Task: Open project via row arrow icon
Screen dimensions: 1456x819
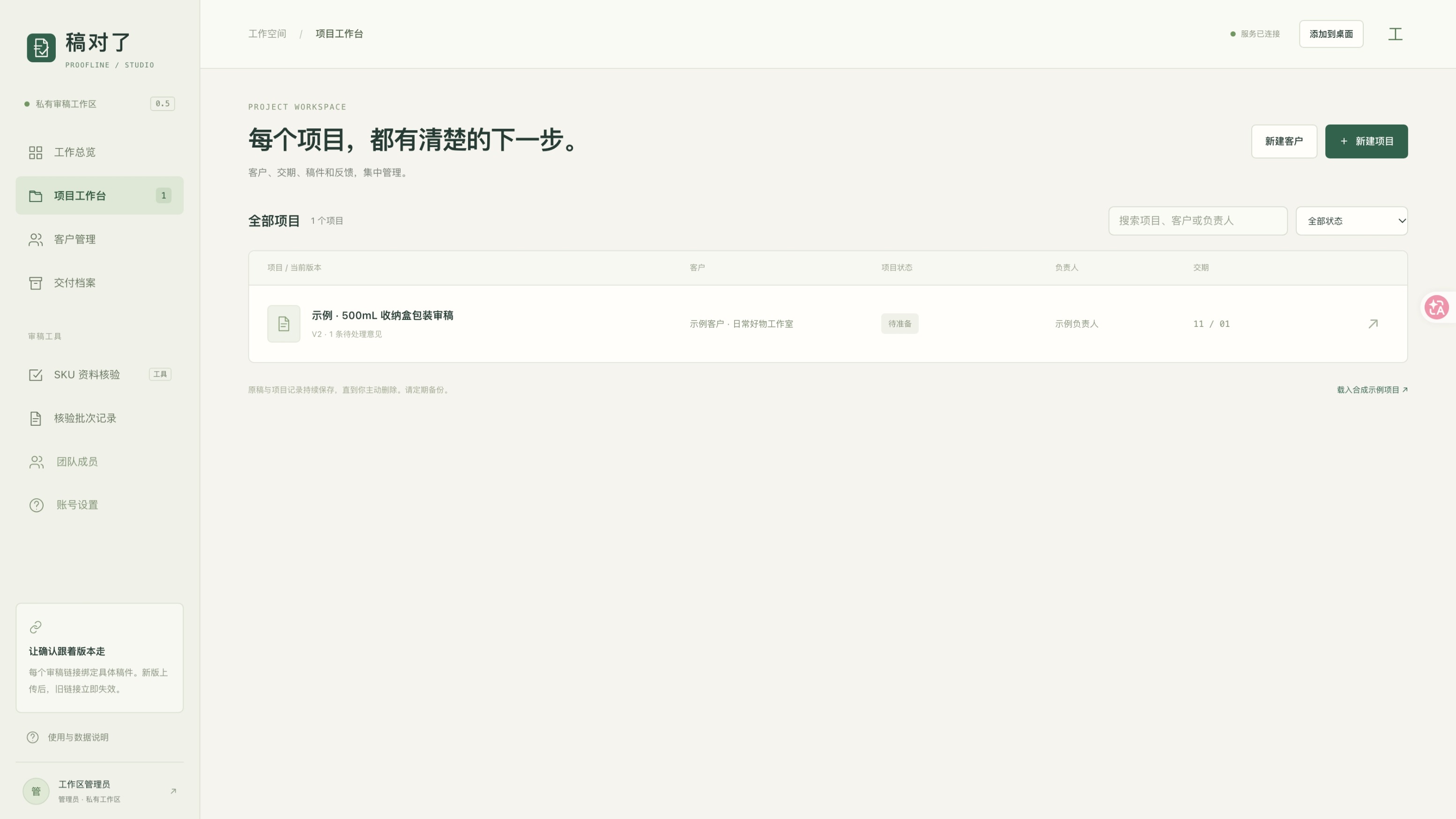Action: (1373, 324)
